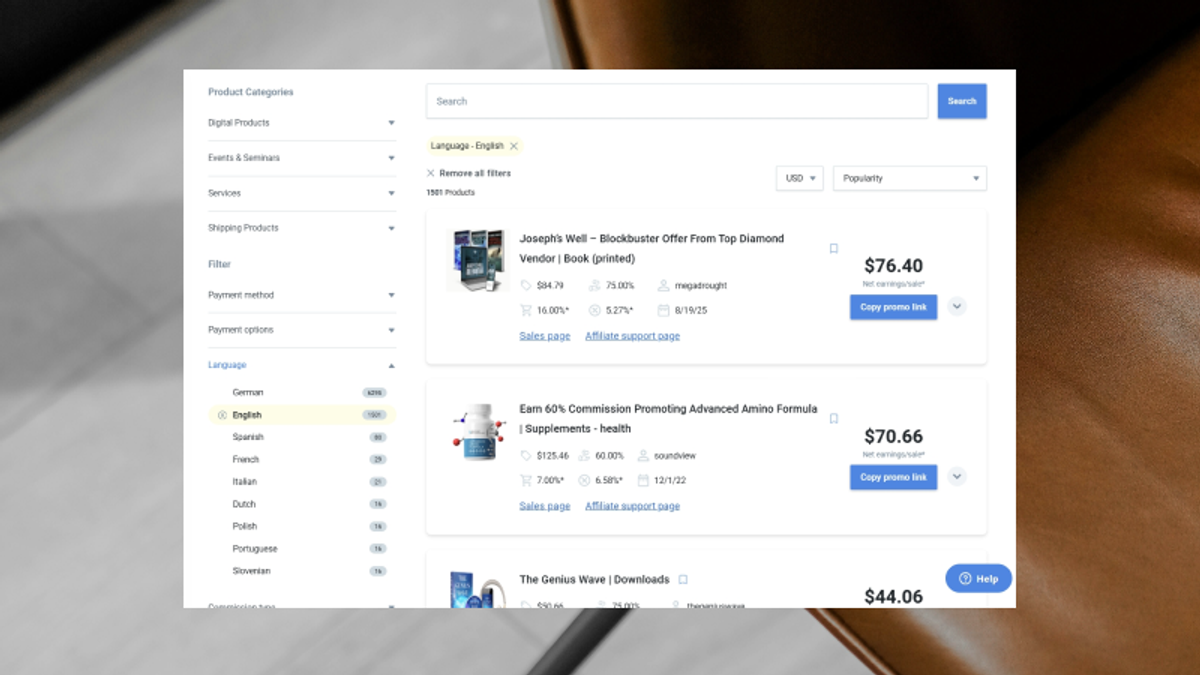The height and width of the screenshot is (675, 1200).
Task: Open Joseph's Well product thumbnail
Action: coord(477,260)
